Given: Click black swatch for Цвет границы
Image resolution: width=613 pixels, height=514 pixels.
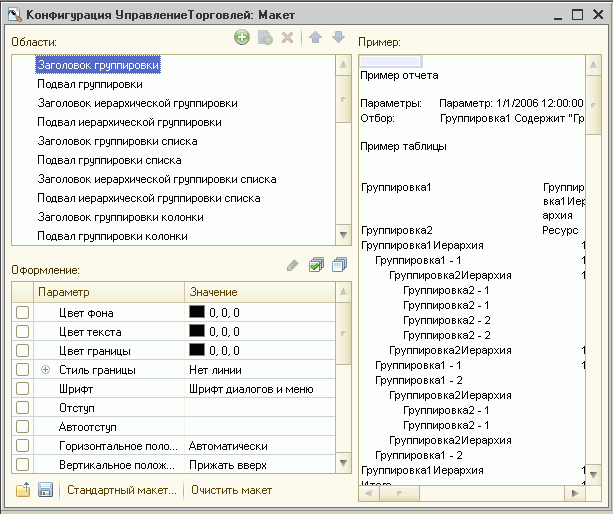Looking at the screenshot, I should pos(197,350).
